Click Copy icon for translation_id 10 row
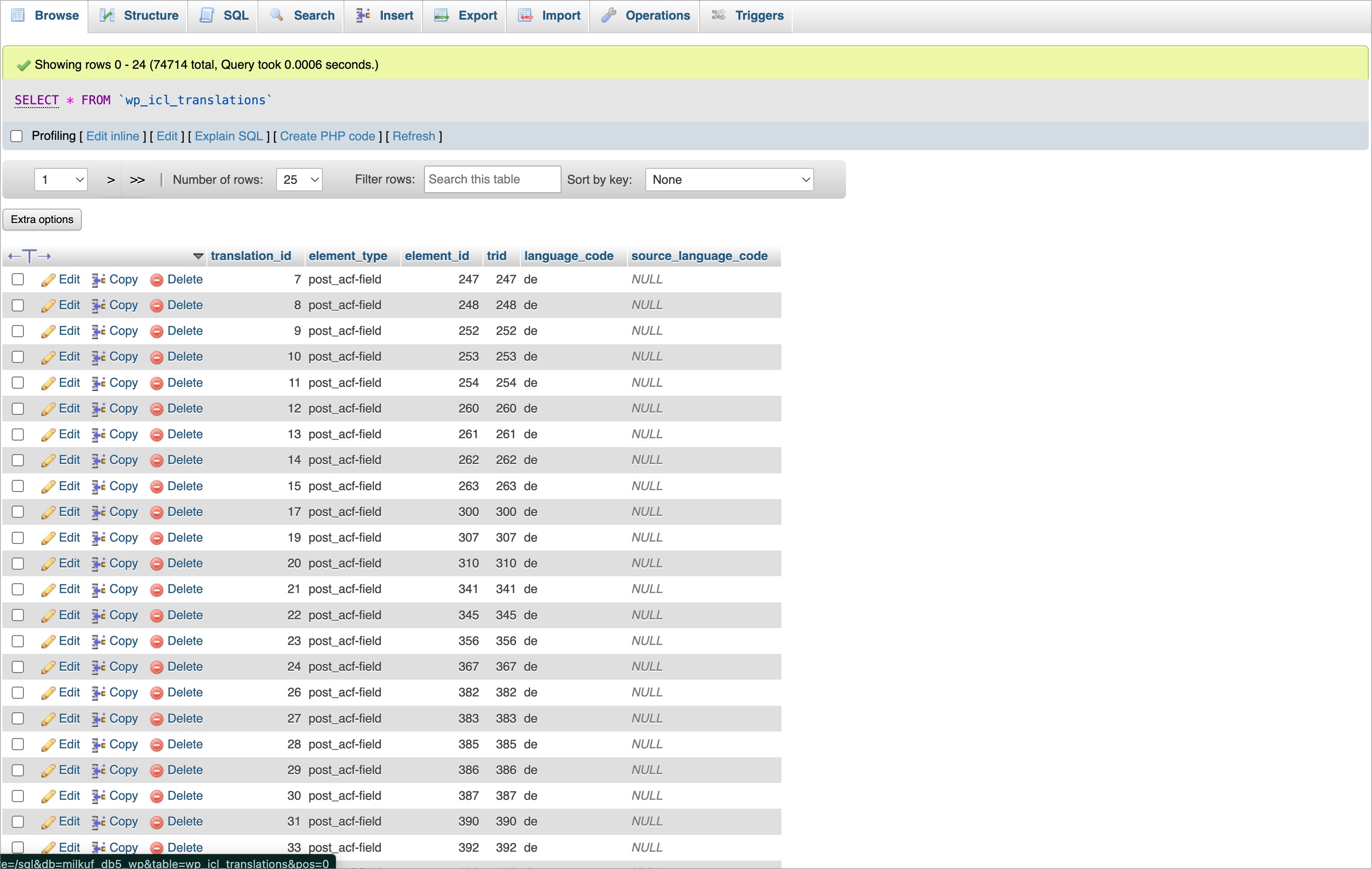1372x869 pixels. [x=99, y=357]
